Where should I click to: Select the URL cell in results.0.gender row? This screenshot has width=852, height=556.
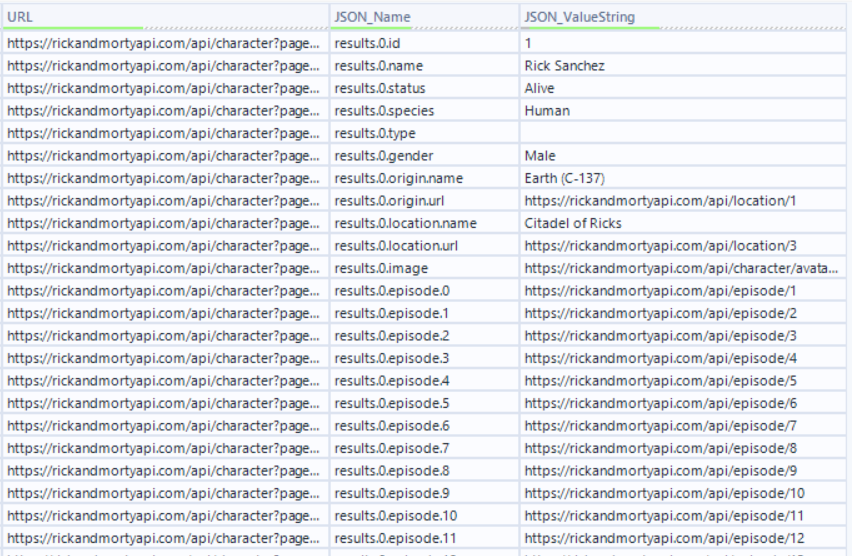pyautogui.click(x=165, y=156)
